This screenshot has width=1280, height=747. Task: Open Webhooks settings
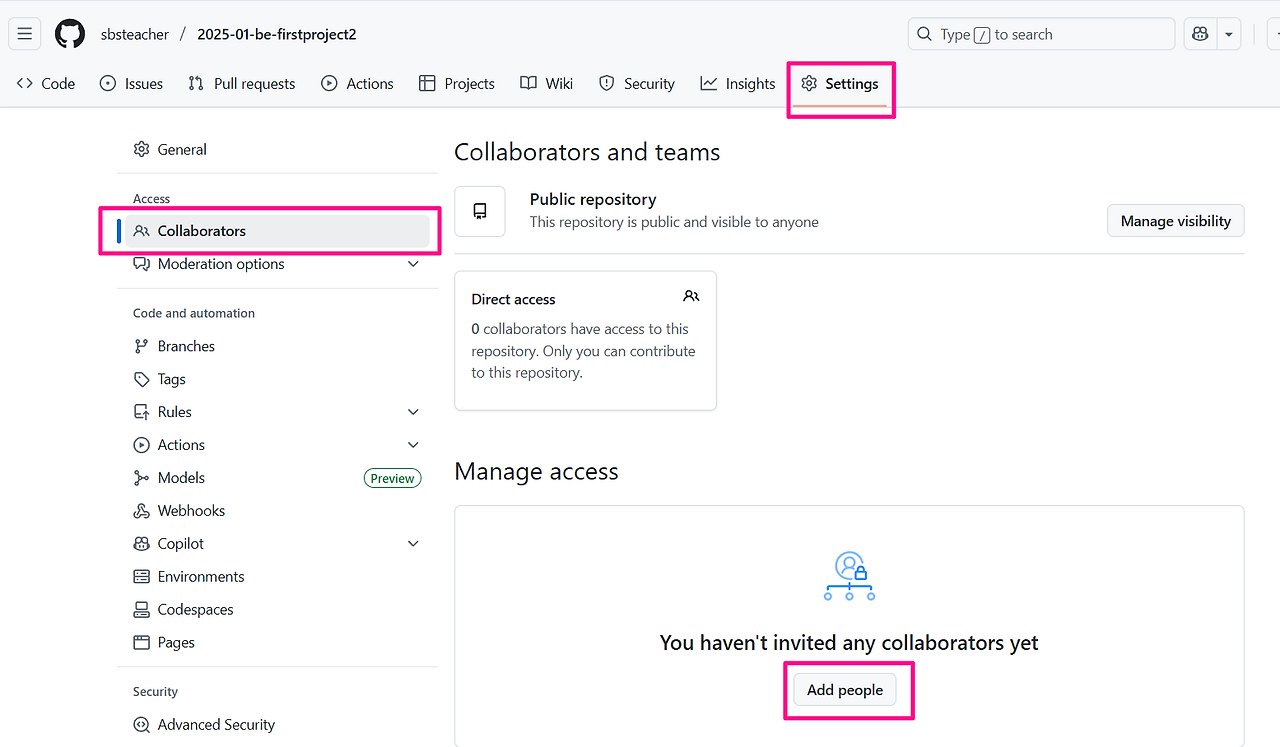[x=277, y=511]
